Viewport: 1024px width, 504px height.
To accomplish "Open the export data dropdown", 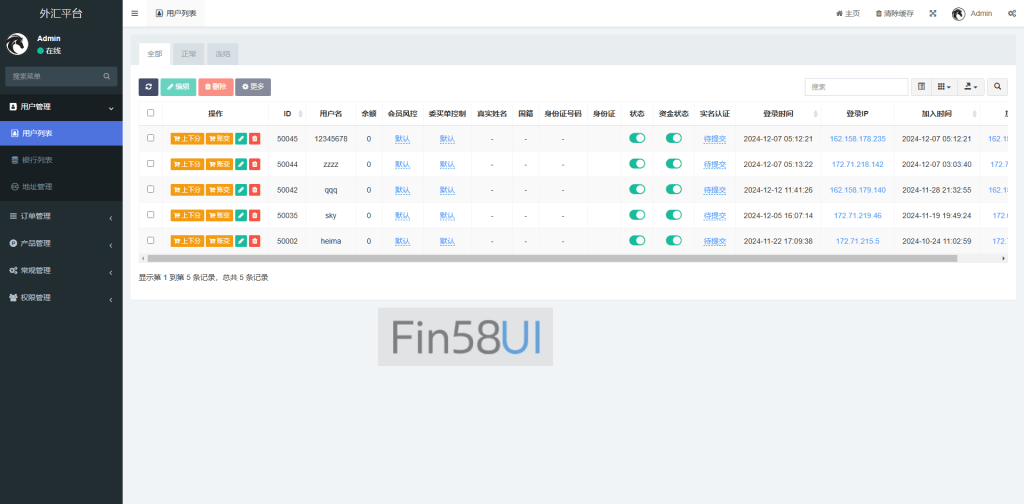I will tap(970, 87).
